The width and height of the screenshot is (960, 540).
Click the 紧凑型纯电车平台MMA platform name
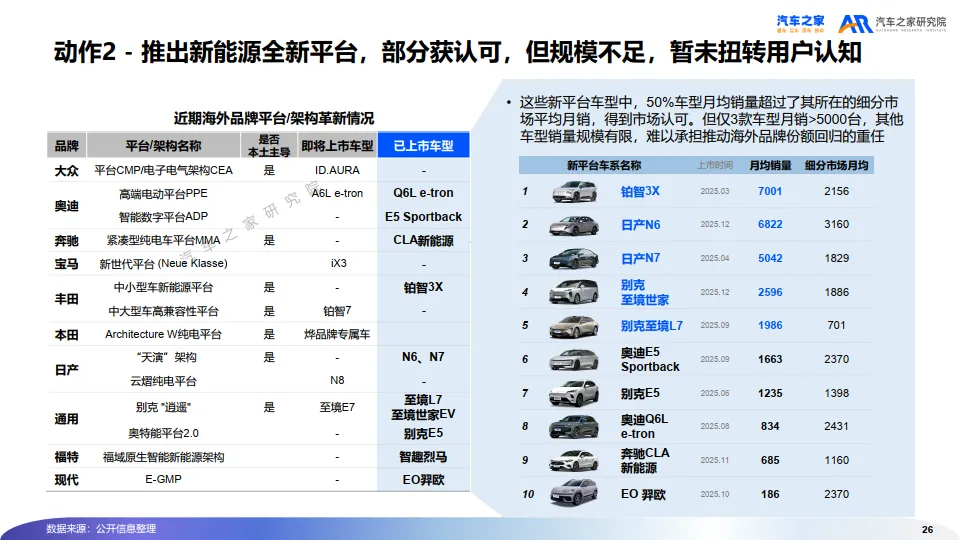[x=163, y=241]
